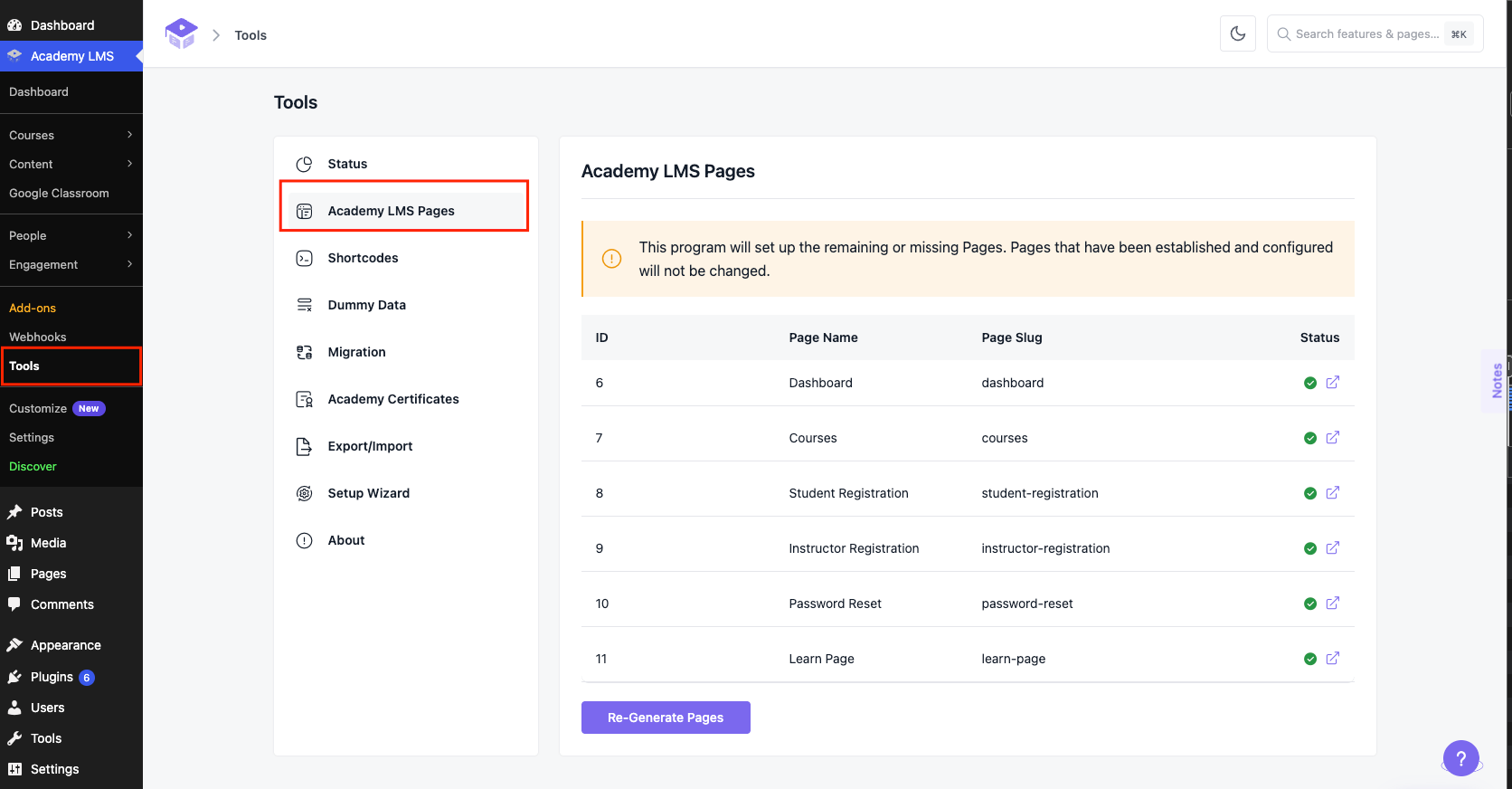The width and height of the screenshot is (1512, 789).
Task: Launch the Setup Wizard tab
Action: click(x=405, y=493)
